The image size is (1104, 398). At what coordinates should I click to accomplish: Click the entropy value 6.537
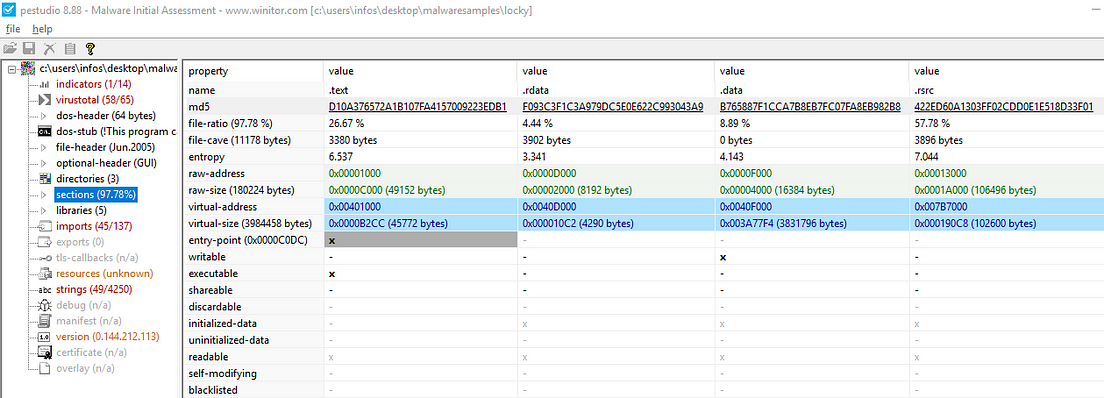[x=341, y=156]
